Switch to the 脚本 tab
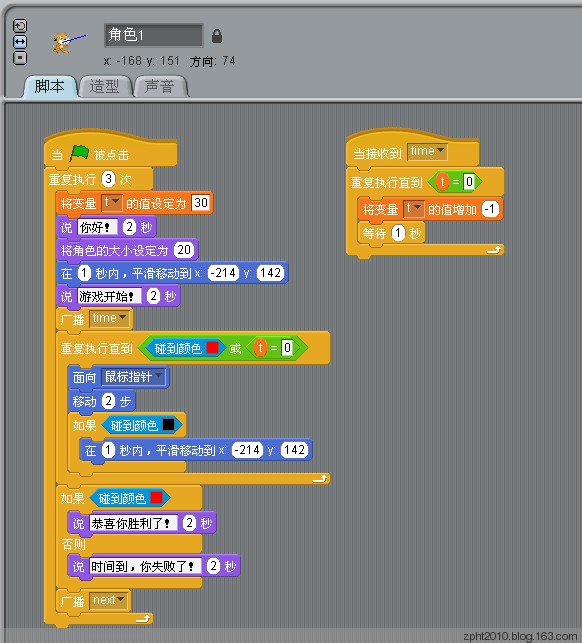582x643 pixels. (x=50, y=87)
